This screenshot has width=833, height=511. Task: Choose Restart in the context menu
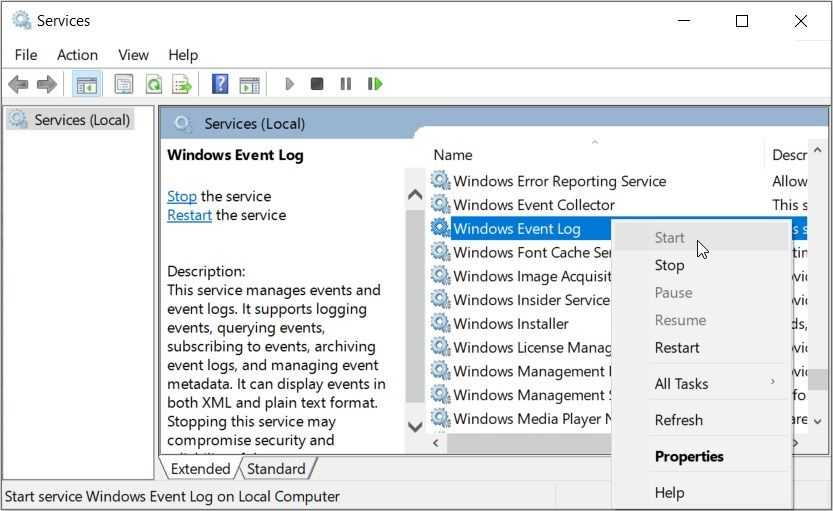677,347
